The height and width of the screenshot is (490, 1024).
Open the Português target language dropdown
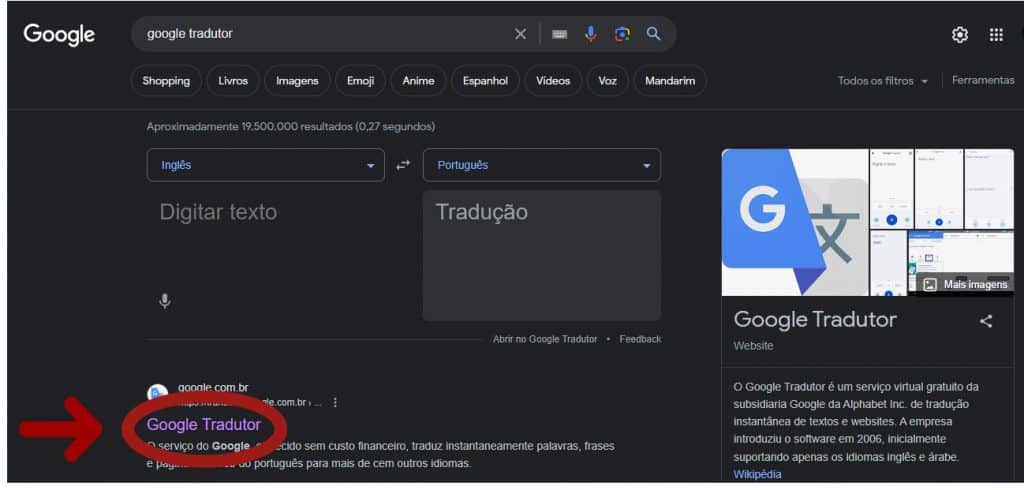[x=541, y=165]
